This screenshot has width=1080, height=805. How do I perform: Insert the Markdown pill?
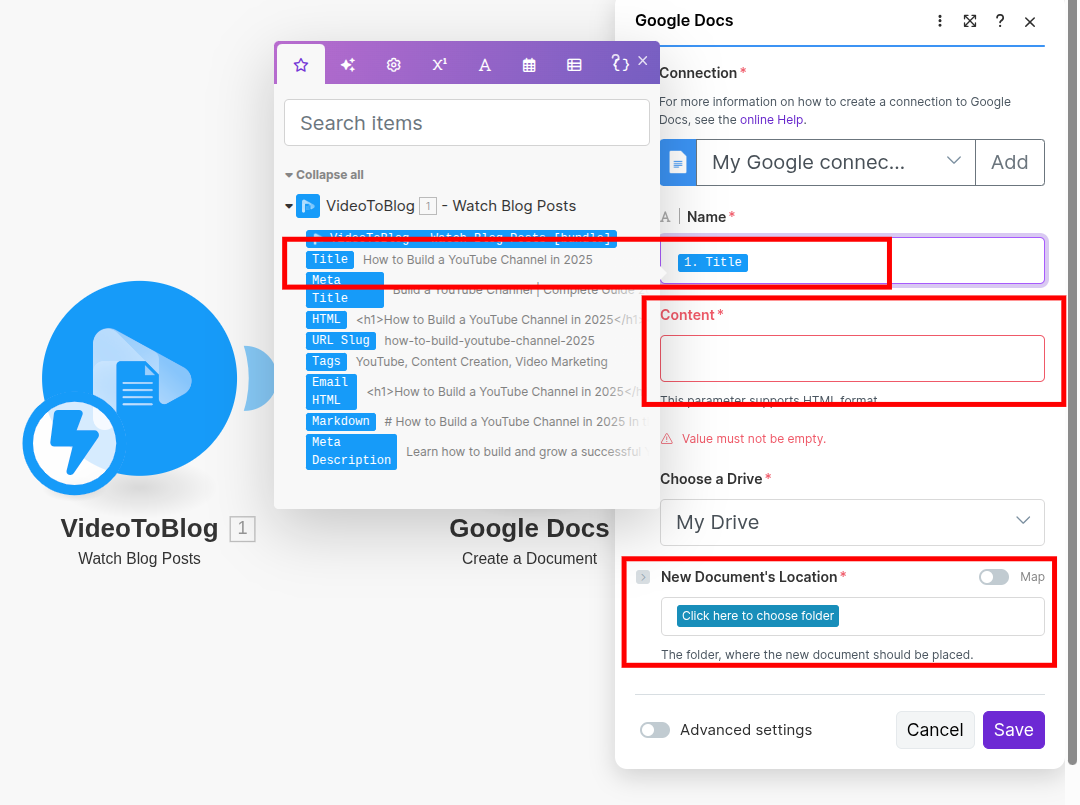tap(341, 421)
